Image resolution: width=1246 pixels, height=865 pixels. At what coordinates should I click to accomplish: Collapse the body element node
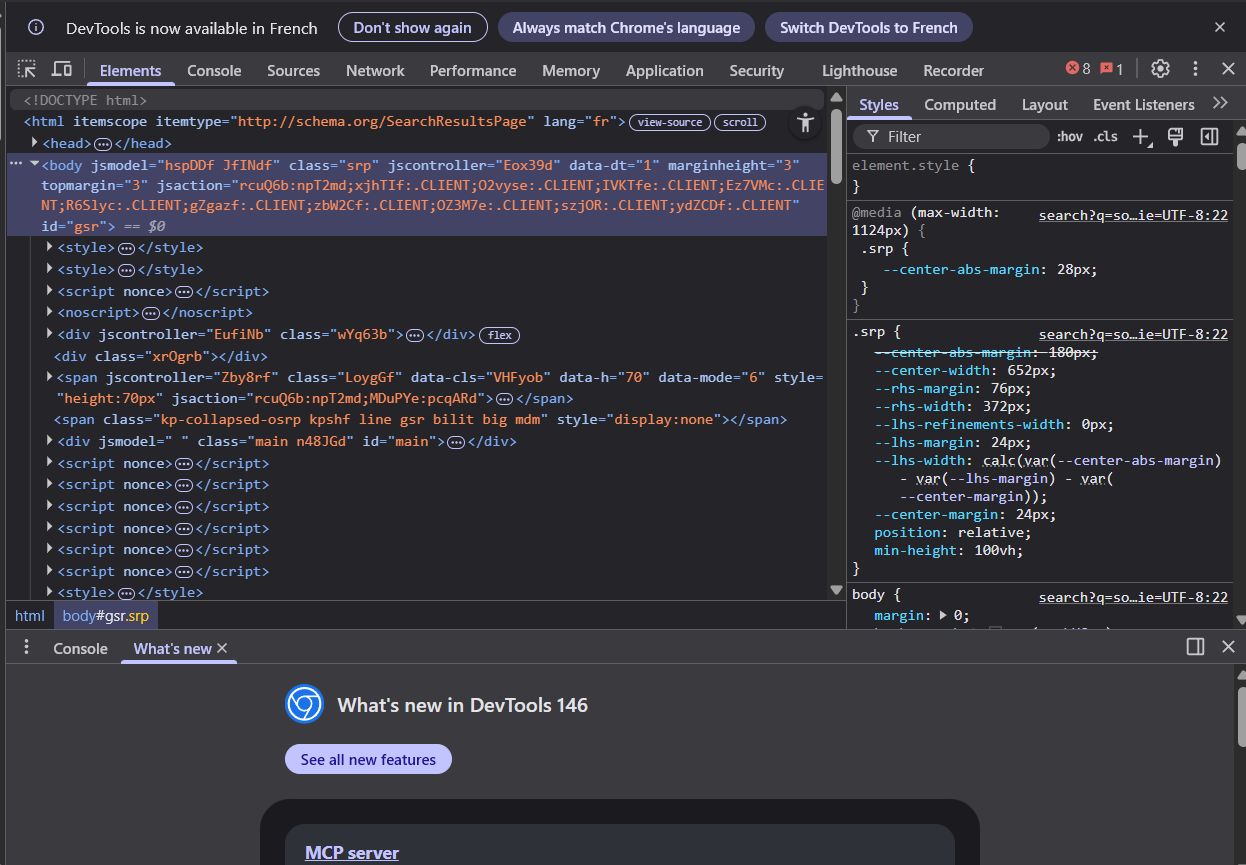pos(35,163)
